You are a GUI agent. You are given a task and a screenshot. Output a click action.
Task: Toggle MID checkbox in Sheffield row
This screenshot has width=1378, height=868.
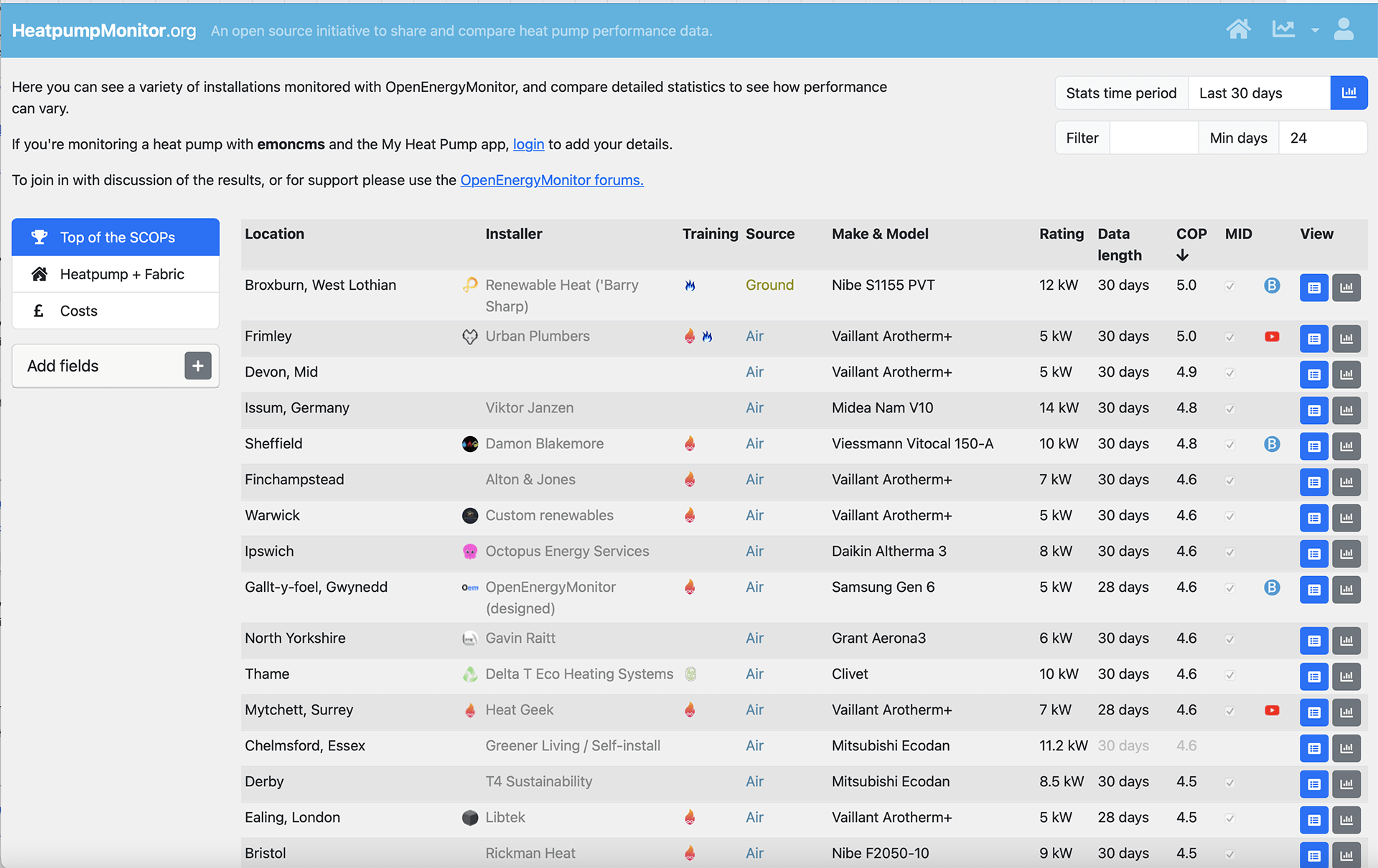coord(1229,445)
